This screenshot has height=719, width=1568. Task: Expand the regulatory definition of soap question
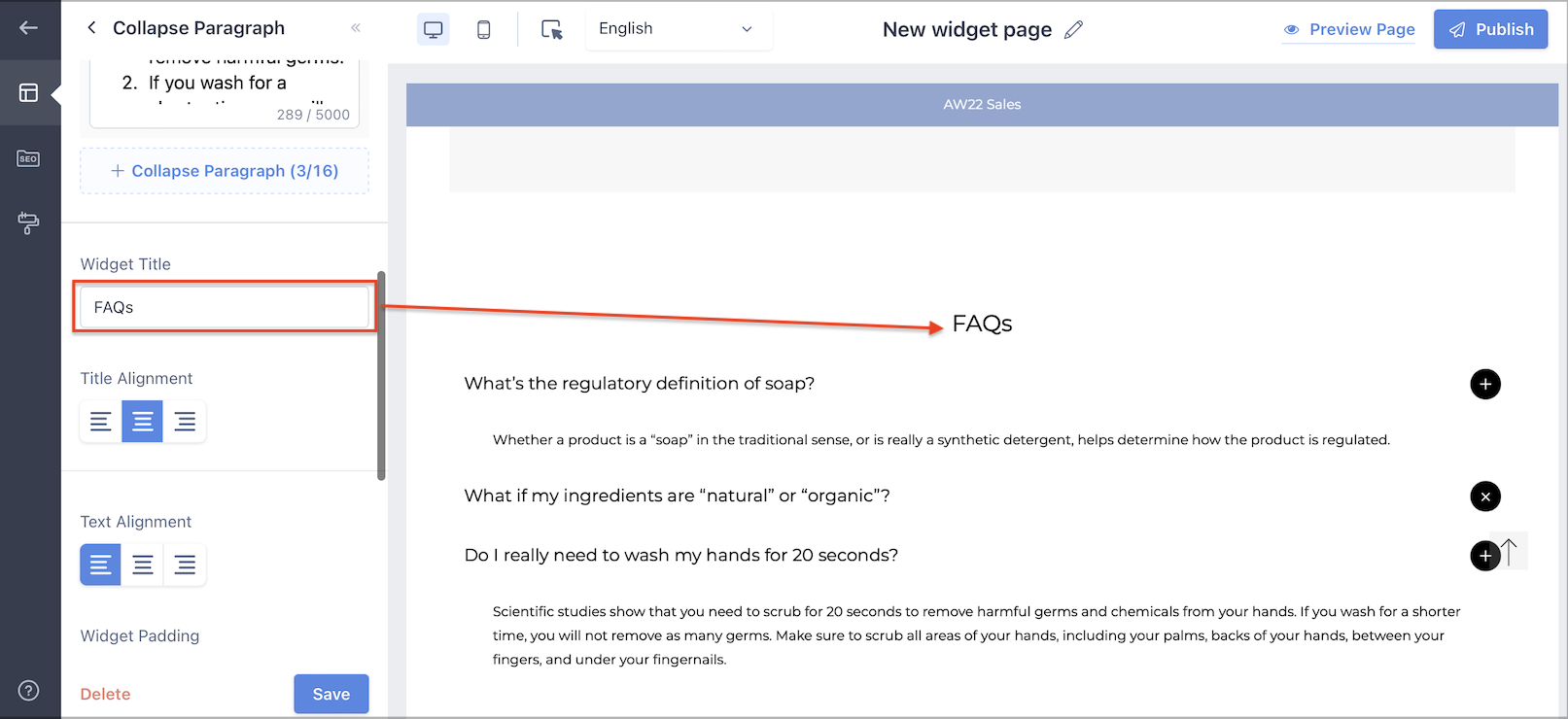point(1484,384)
